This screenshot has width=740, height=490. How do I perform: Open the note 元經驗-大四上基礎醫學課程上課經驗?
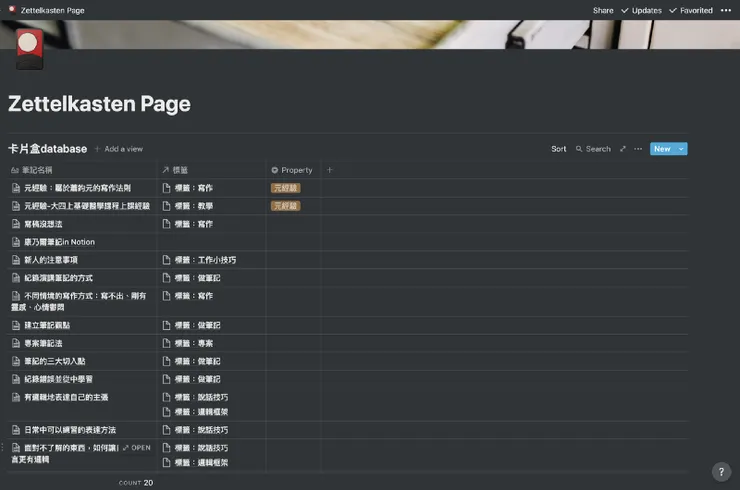[x=87, y=206]
